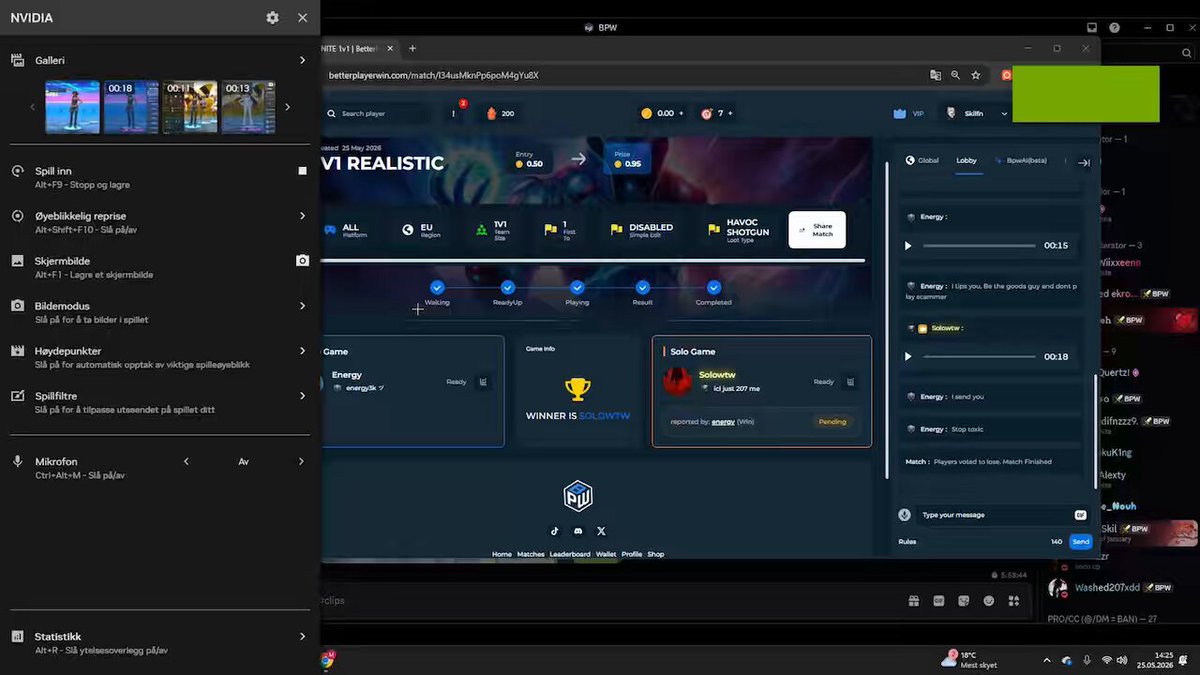Switch to the Global chat tab
This screenshot has width=1200, height=675.
point(922,160)
